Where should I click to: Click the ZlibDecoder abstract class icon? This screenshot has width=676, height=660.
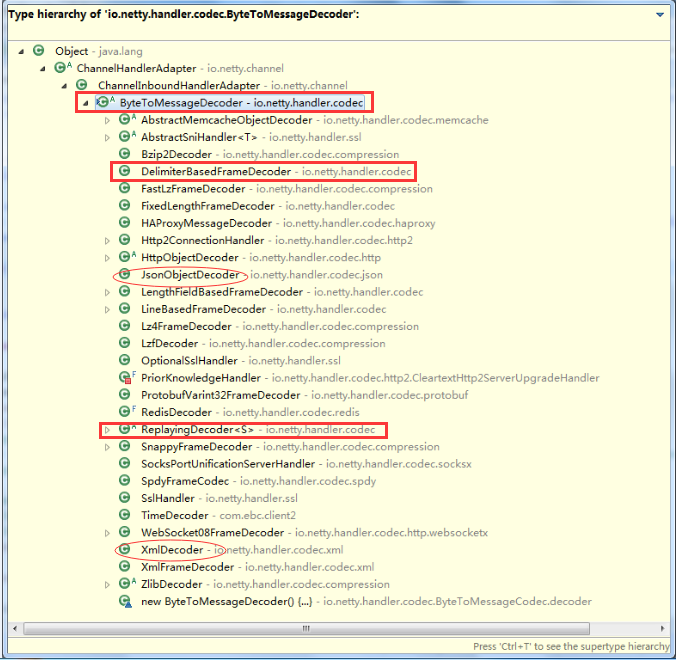coord(127,583)
